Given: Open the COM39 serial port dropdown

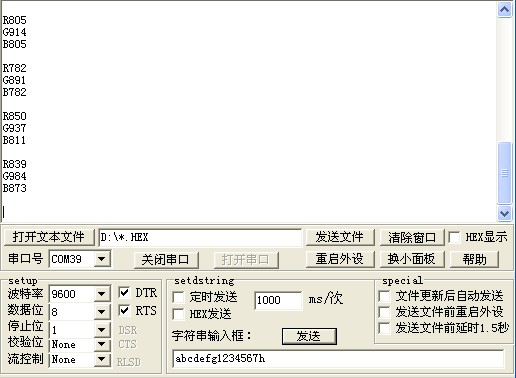Looking at the screenshot, I should pyautogui.click(x=102, y=259).
